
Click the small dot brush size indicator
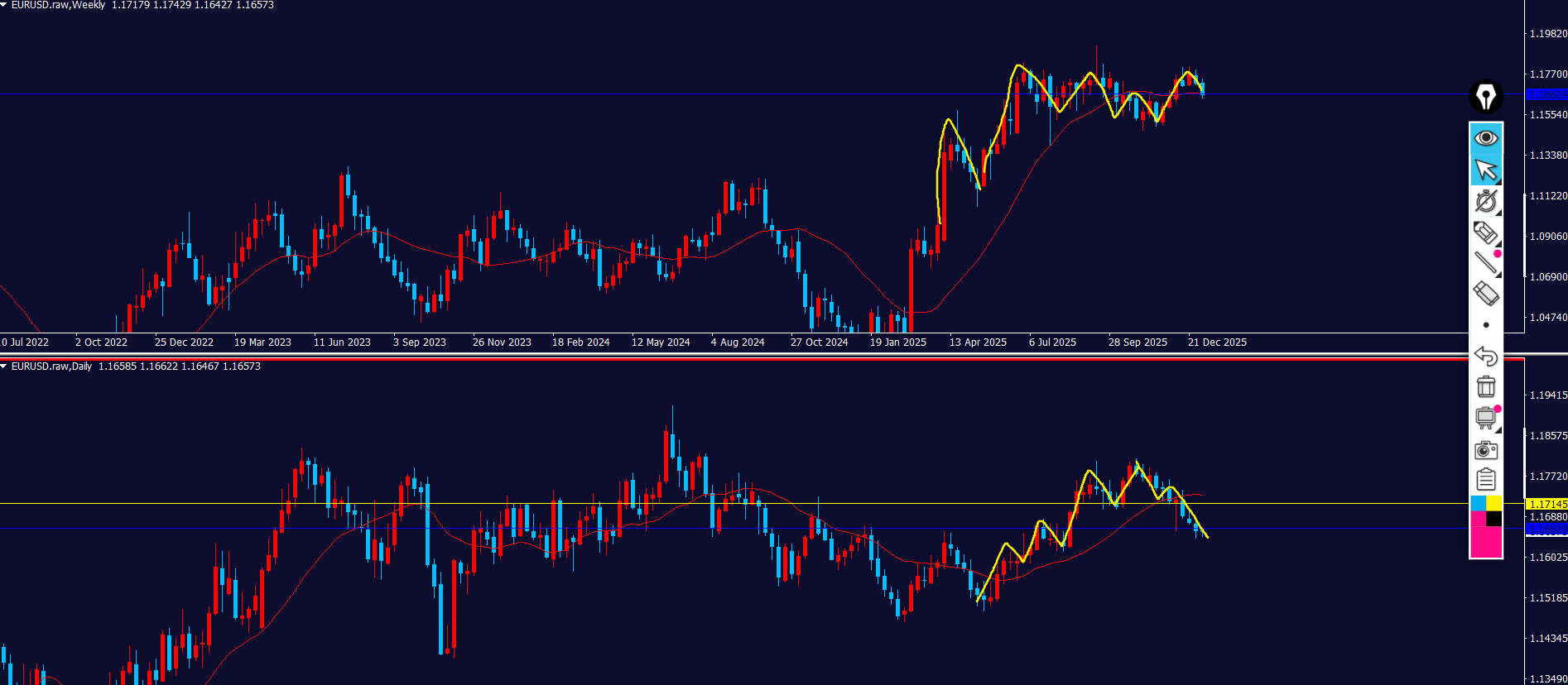point(1486,325)
